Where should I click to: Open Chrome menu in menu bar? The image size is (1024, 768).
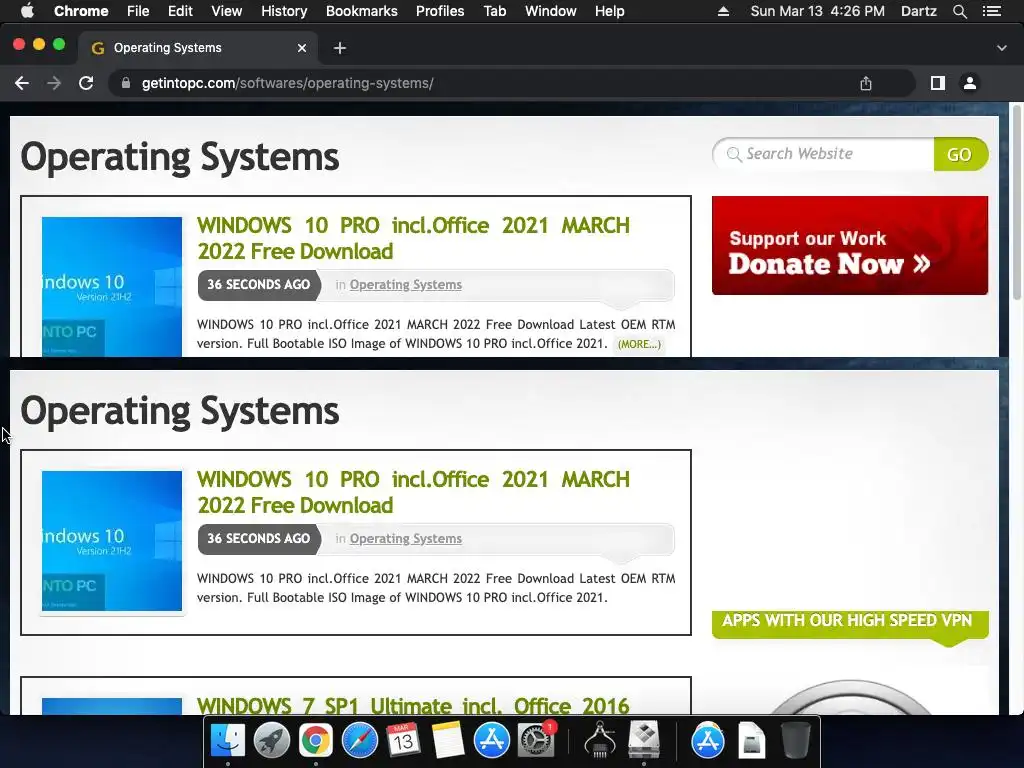click(81, 11)
